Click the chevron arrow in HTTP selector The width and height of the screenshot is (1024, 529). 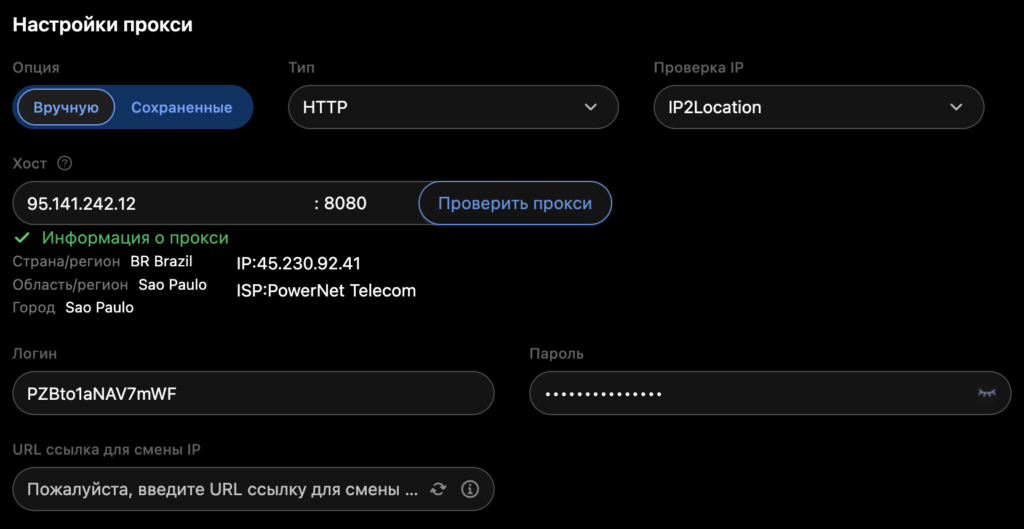click(x=590, y=107)
